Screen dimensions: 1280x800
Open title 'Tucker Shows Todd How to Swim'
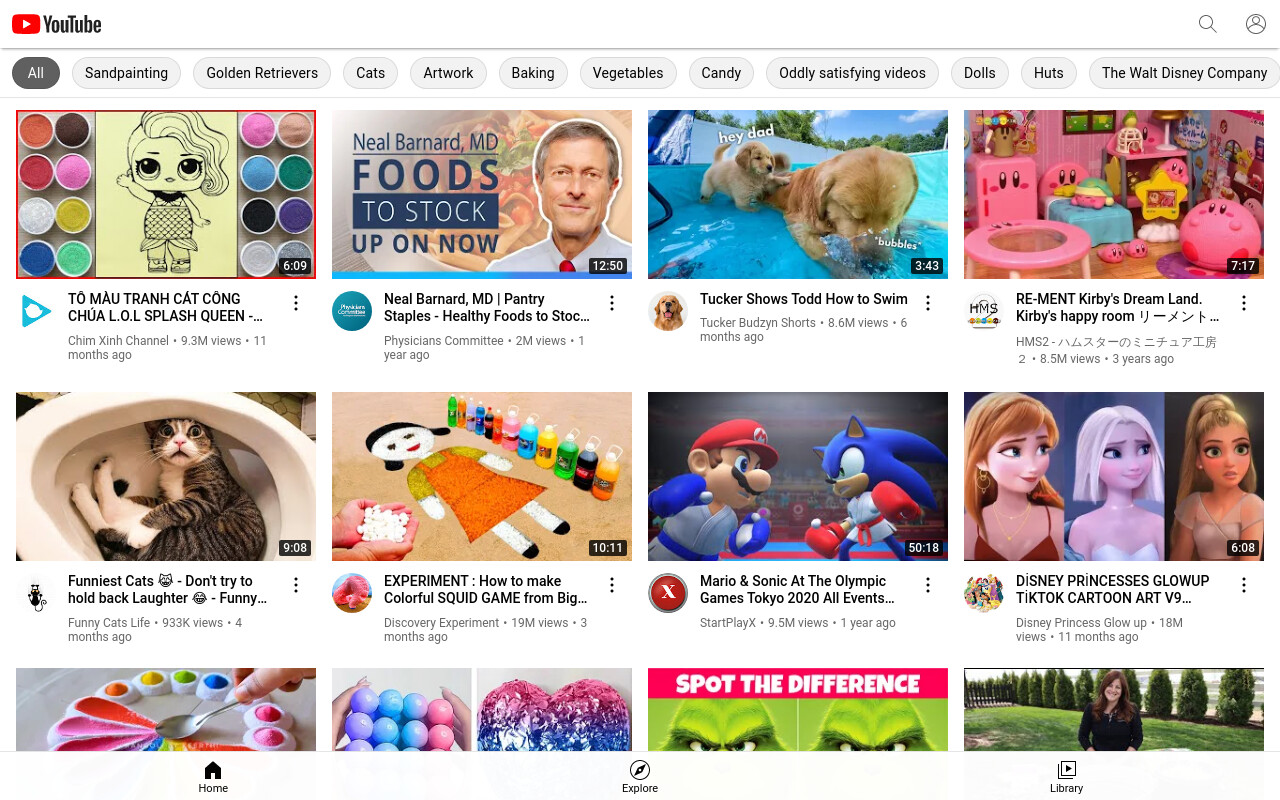(804, 299)
